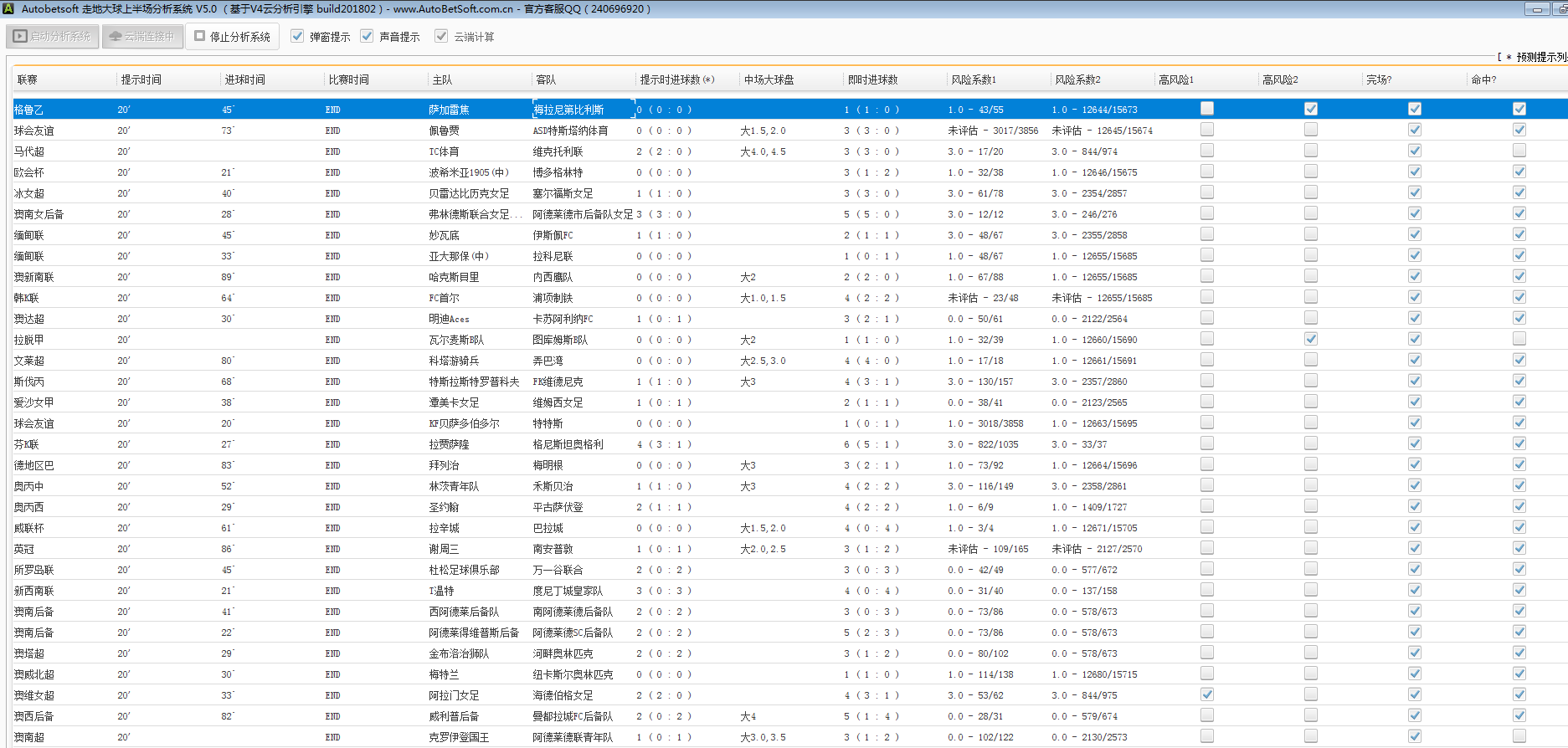Click the 风险系数1 column header
The height and width of the screenshot is (748, 1568).
pyautogui.click(x=974, y=79)
